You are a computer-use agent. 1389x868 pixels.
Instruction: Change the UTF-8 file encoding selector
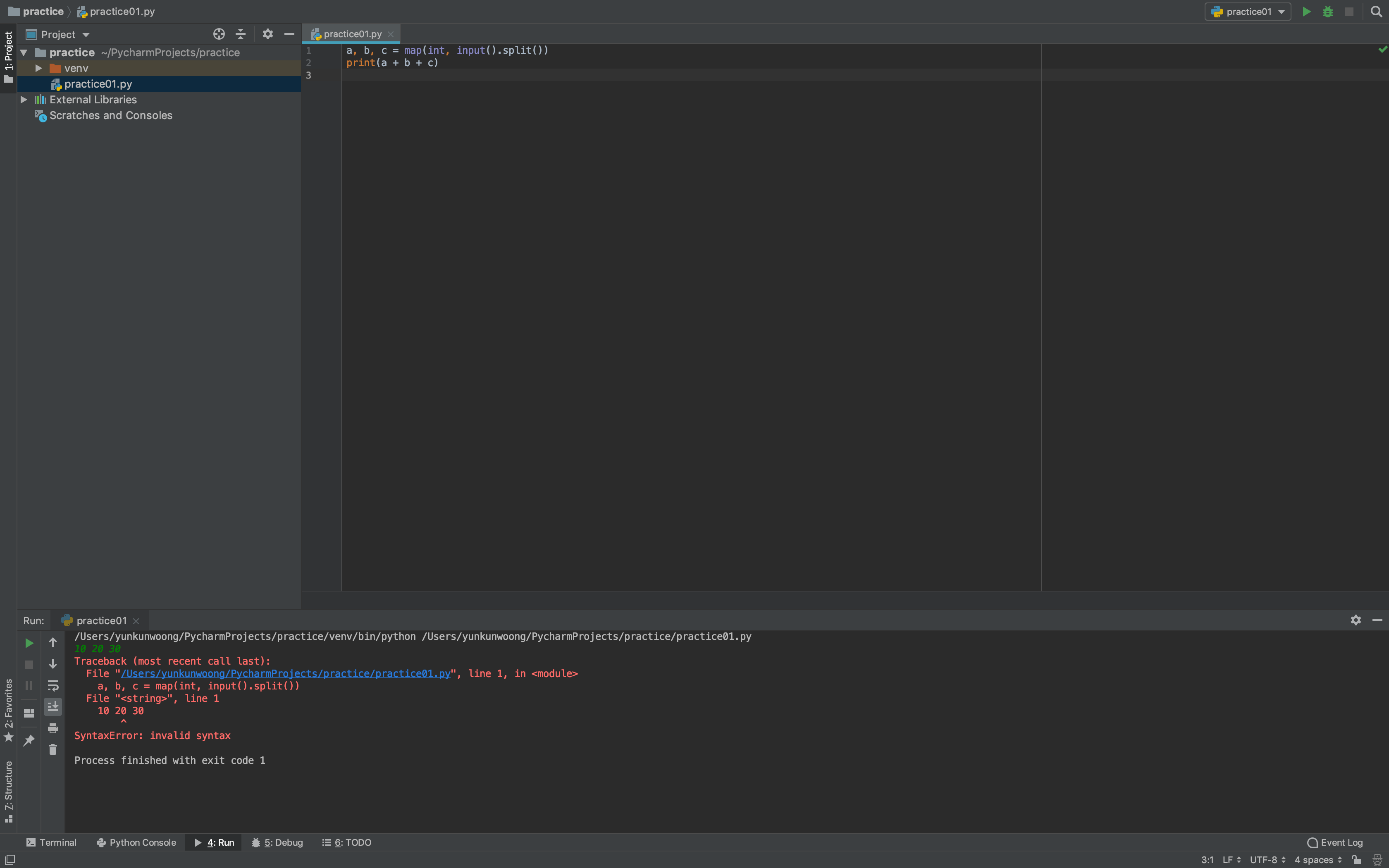1265,859
